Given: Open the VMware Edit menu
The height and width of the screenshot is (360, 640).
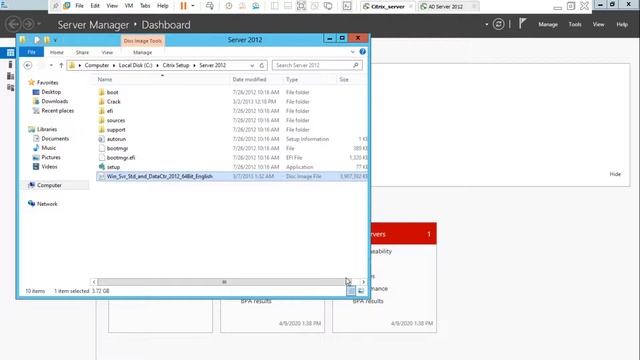Looking at the screenshot, I should pos(95,6).
